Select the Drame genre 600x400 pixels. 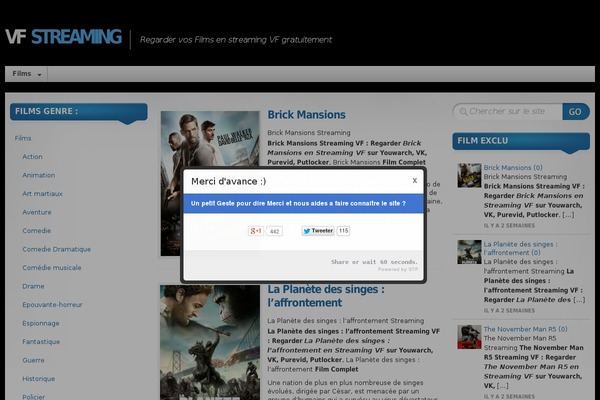[x=33, y=286]
